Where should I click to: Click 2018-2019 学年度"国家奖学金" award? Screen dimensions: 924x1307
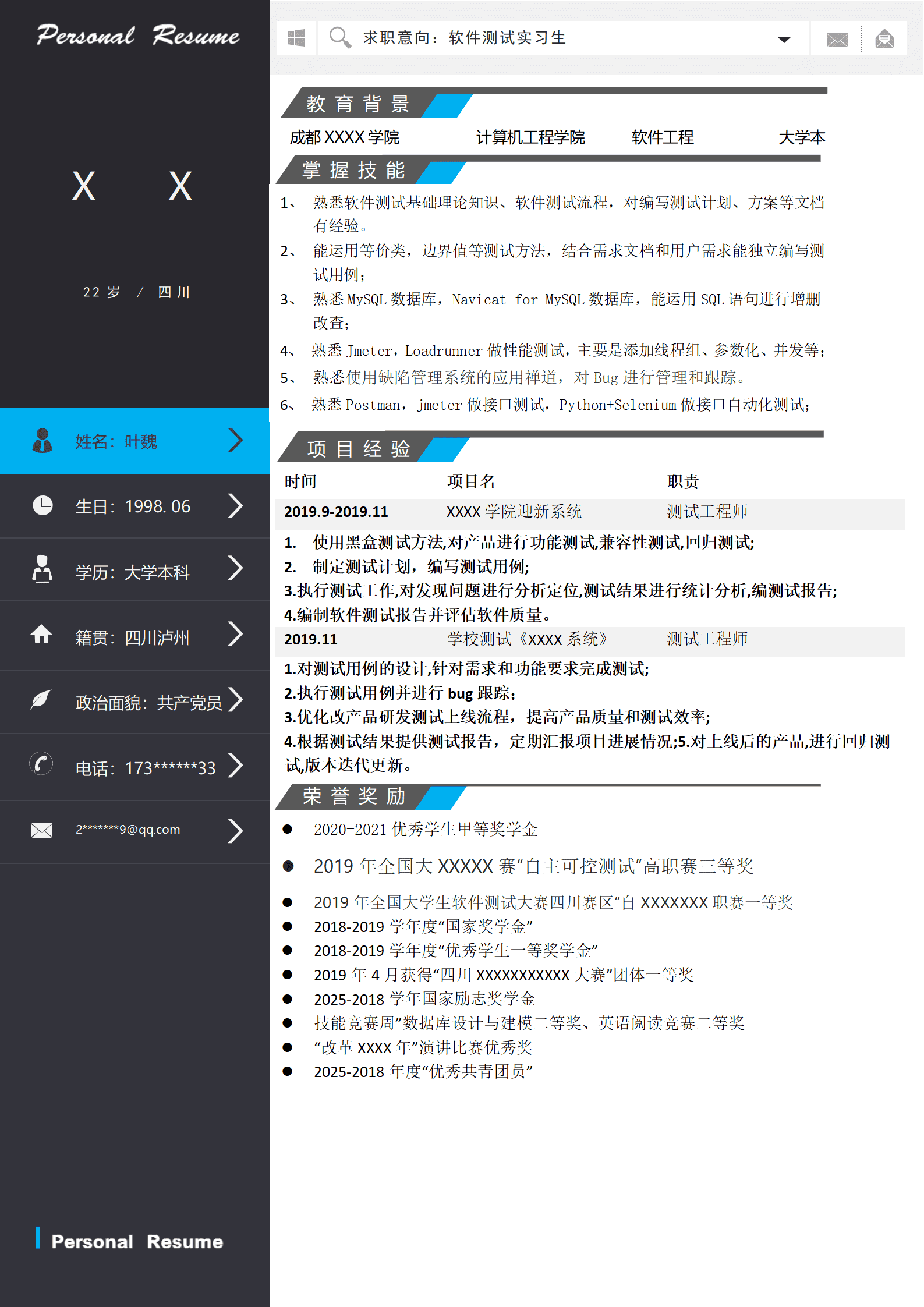pos(423,926)
